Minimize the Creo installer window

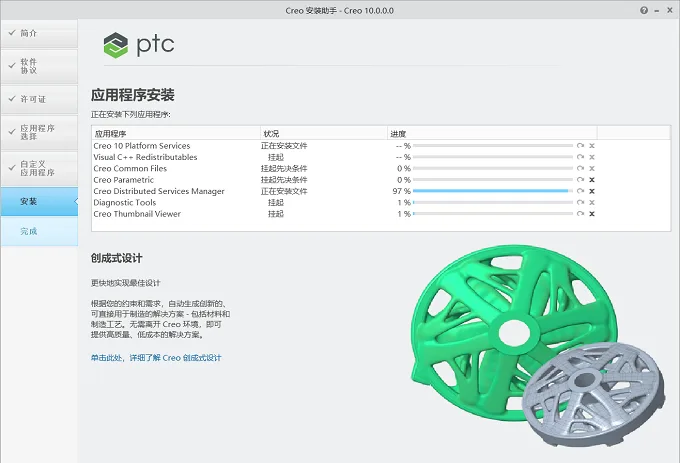[657, 10]
